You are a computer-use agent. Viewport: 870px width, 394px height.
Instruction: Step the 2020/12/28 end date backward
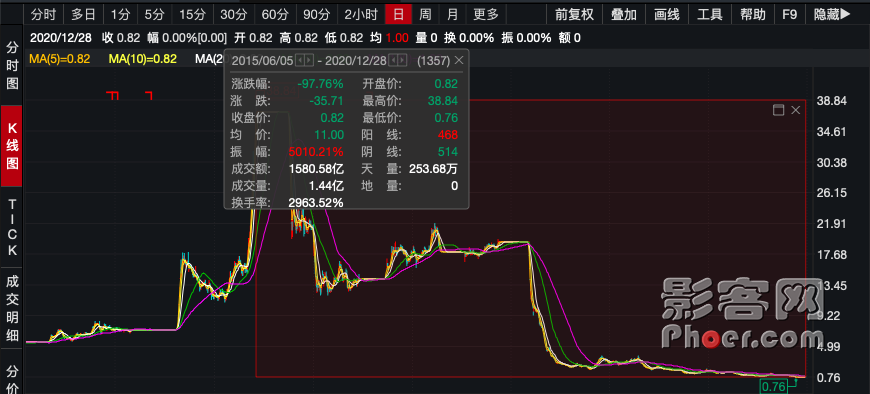393,60
